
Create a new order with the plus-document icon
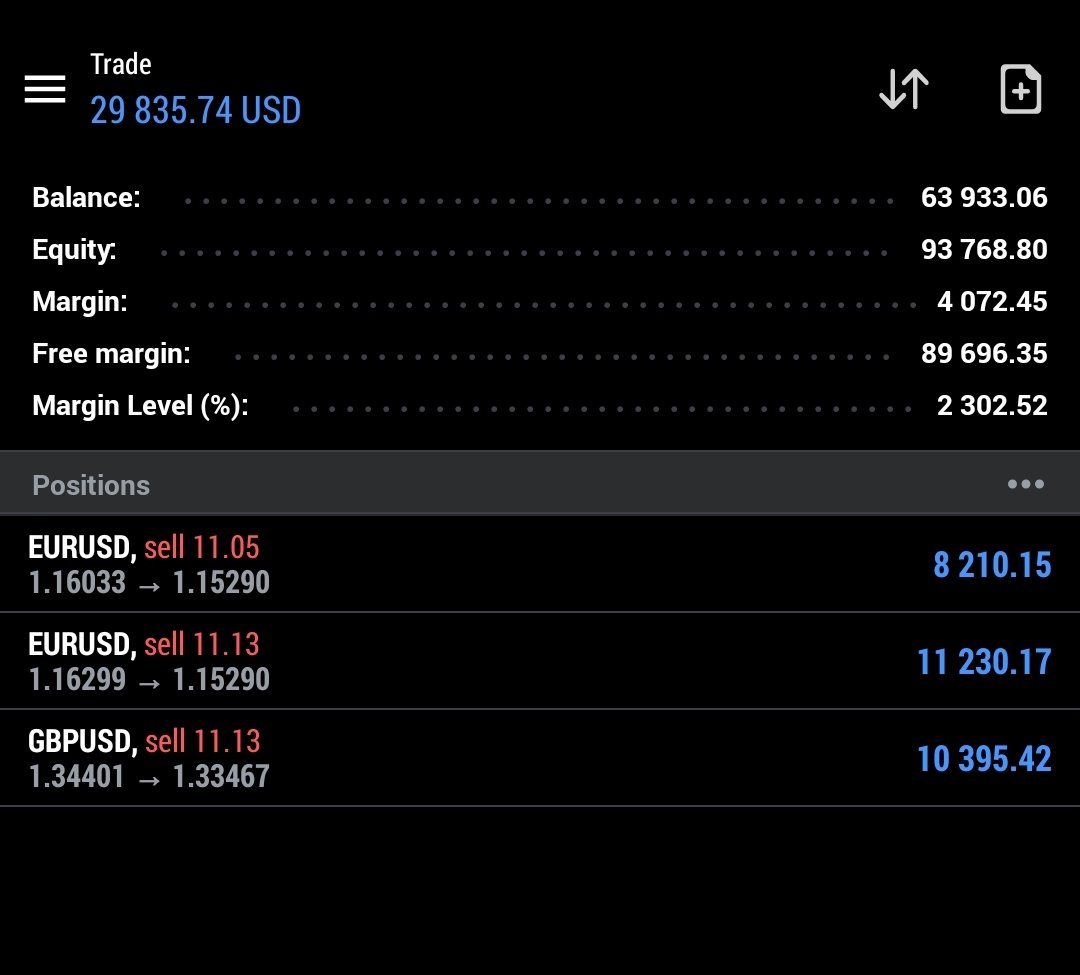click(1020, 89)
